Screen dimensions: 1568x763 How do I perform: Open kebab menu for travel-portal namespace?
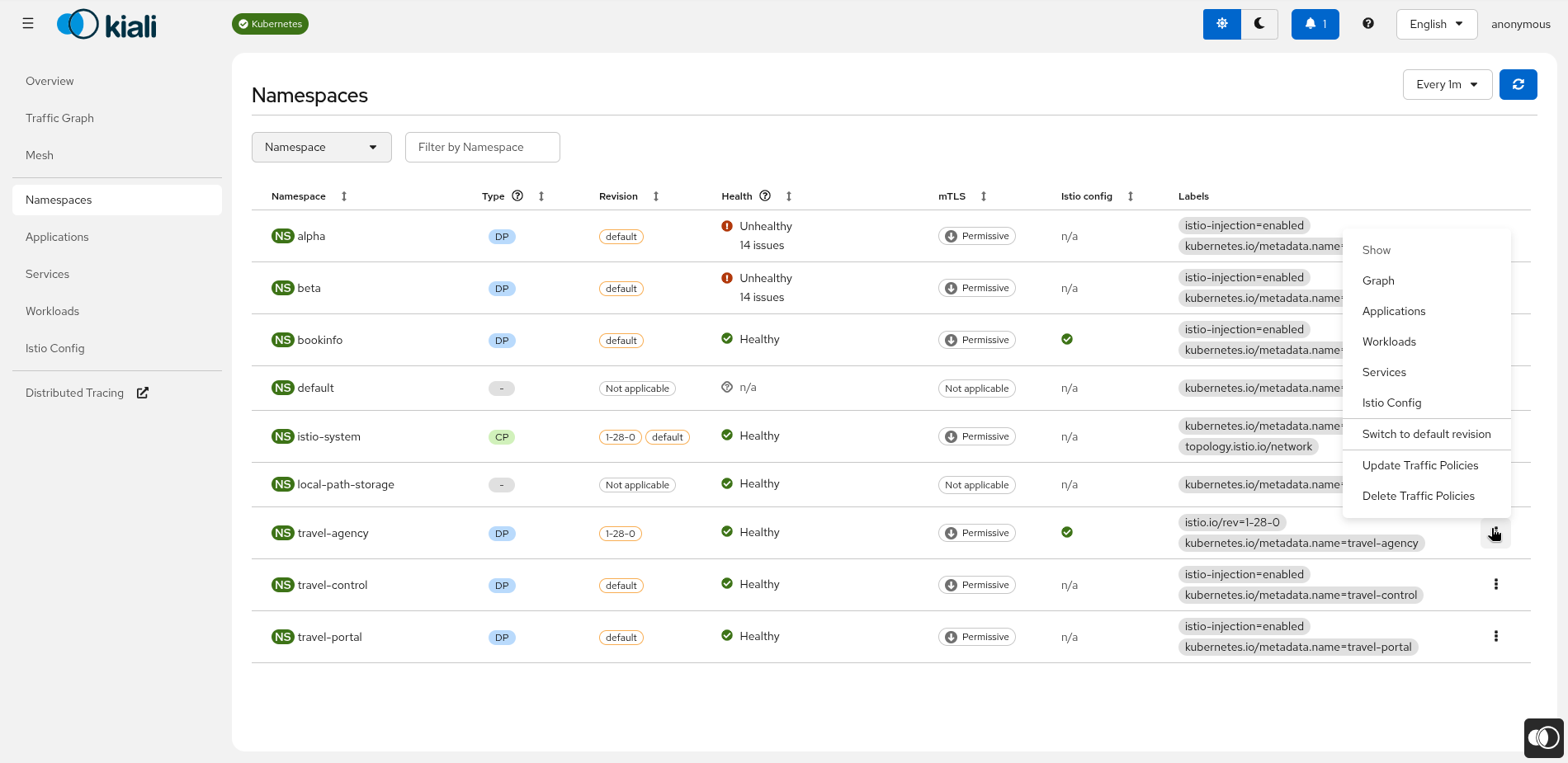(1496, 636)
